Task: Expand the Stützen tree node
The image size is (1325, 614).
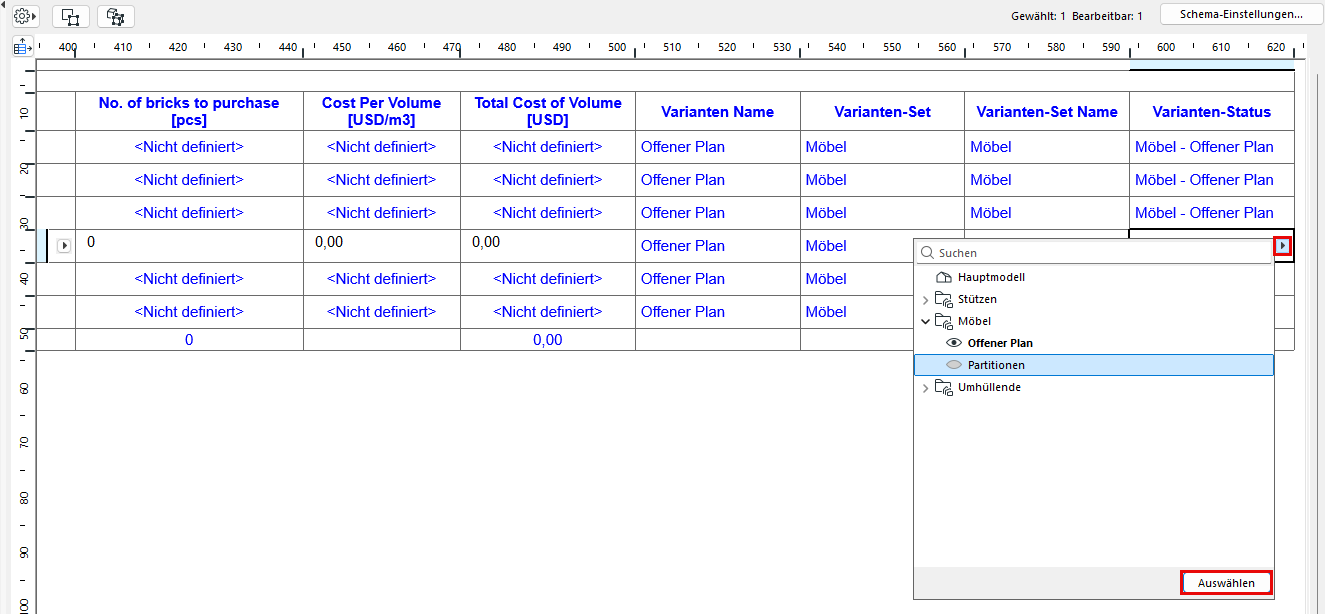Action: pos(925,299)
